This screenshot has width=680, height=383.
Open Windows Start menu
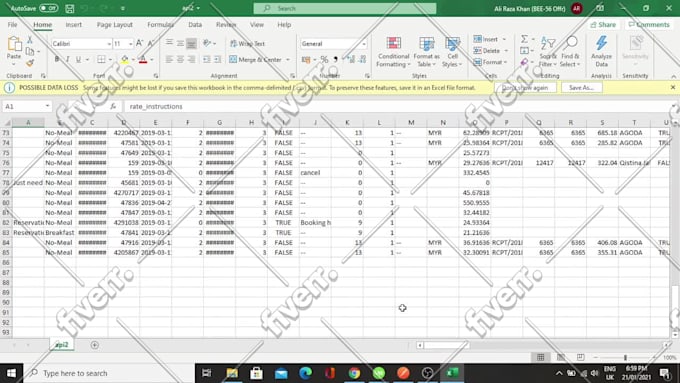tap(11, 373)
